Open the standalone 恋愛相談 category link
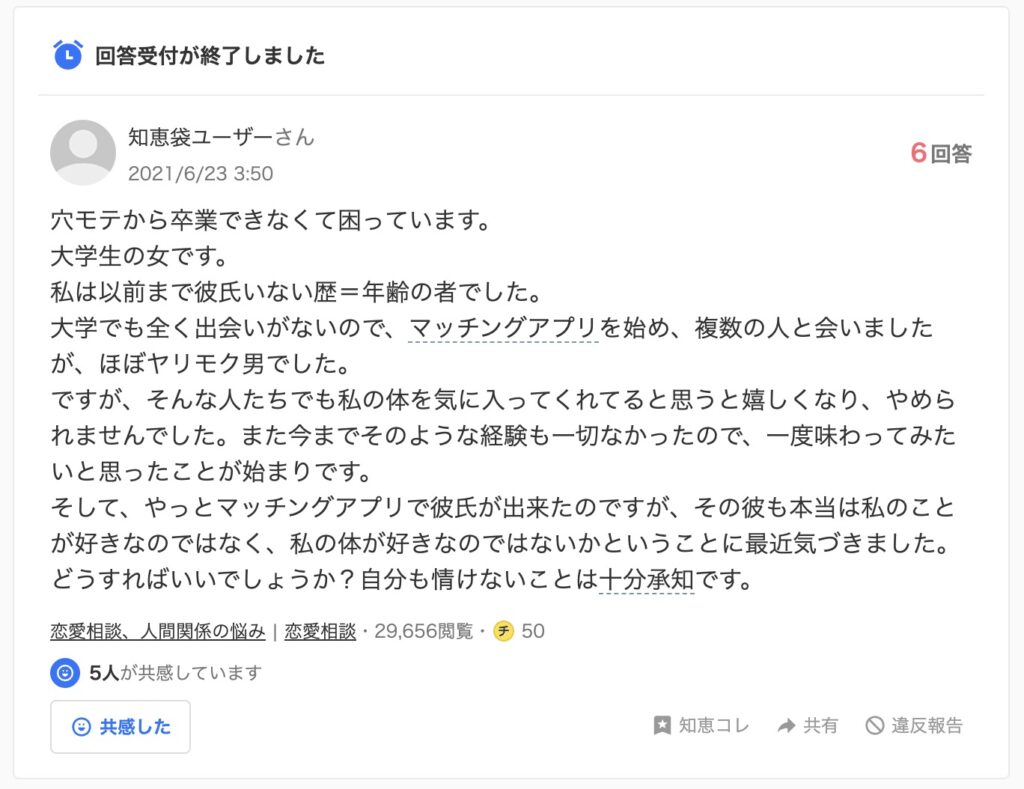1024x789 pixels. [320, 631]
